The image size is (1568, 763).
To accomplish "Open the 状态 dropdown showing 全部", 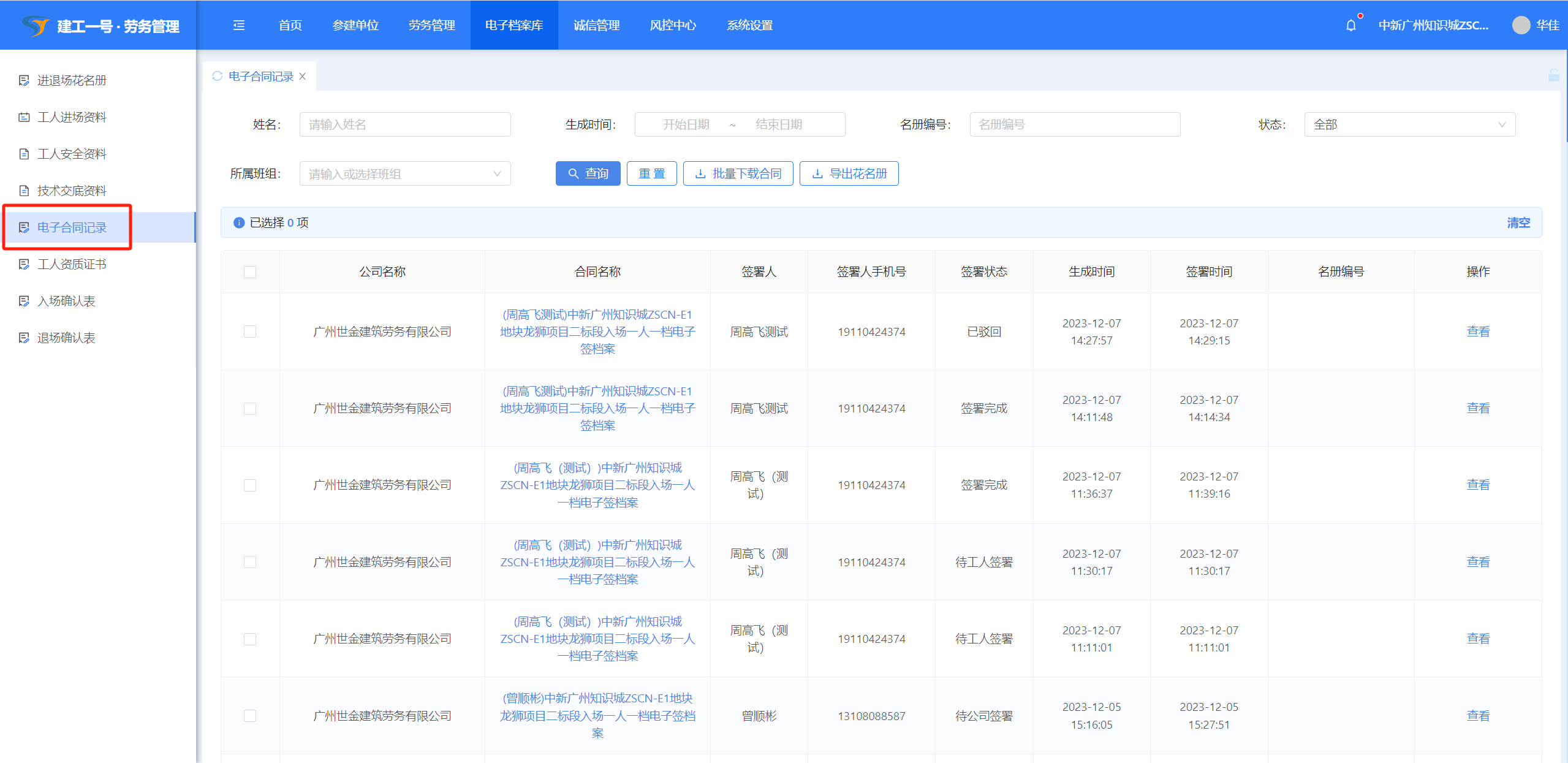I will (1409, 124).
